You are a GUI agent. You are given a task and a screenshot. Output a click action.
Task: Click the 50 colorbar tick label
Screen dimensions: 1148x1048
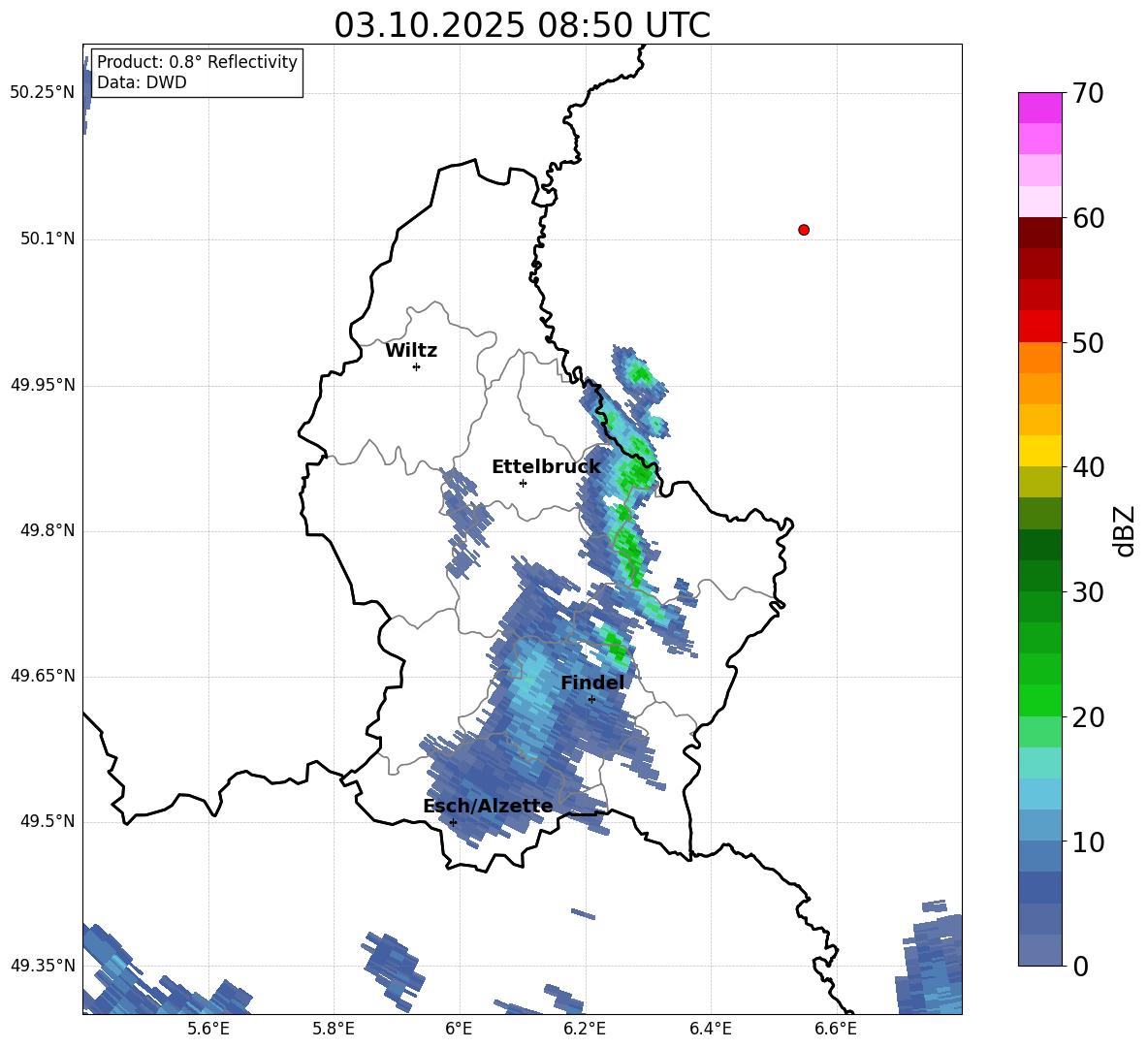click(x=1088, y=343)
